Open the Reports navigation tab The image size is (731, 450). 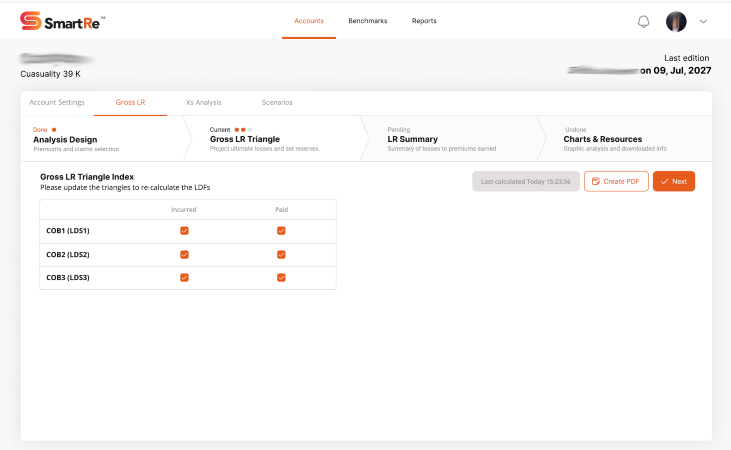coord(424,21)
